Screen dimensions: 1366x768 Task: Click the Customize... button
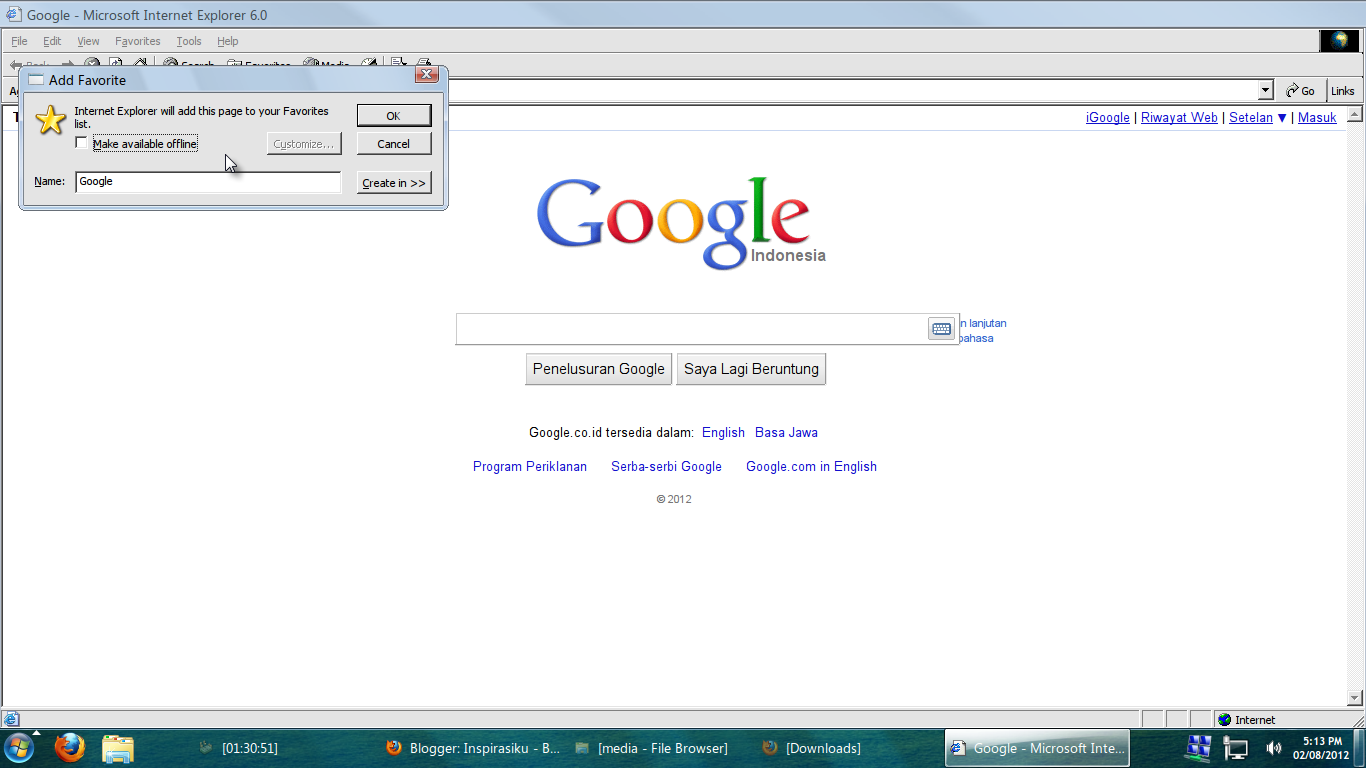point(304,143)
